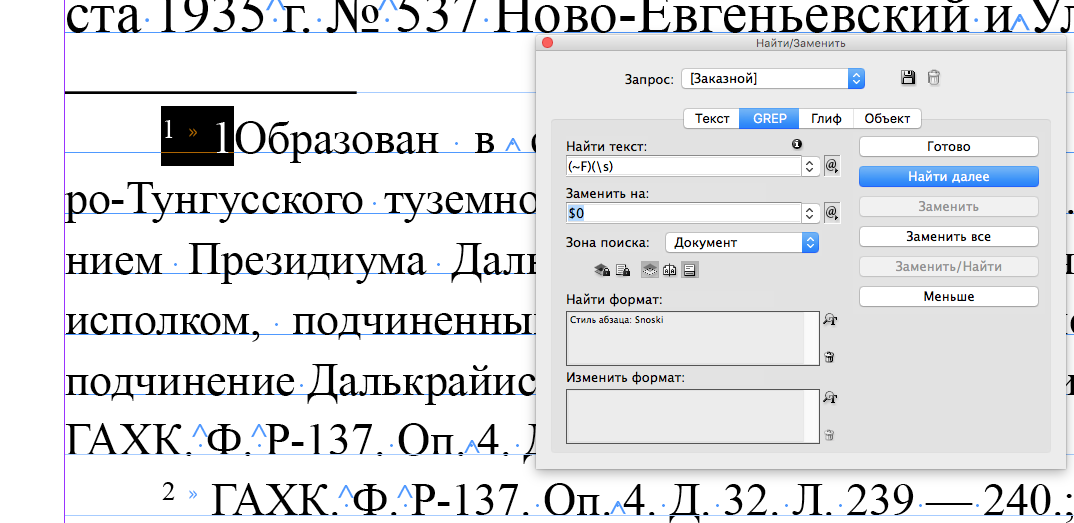
Task: Click Стиль абзаца: Snoski text
Action: (x=616, y=319)
